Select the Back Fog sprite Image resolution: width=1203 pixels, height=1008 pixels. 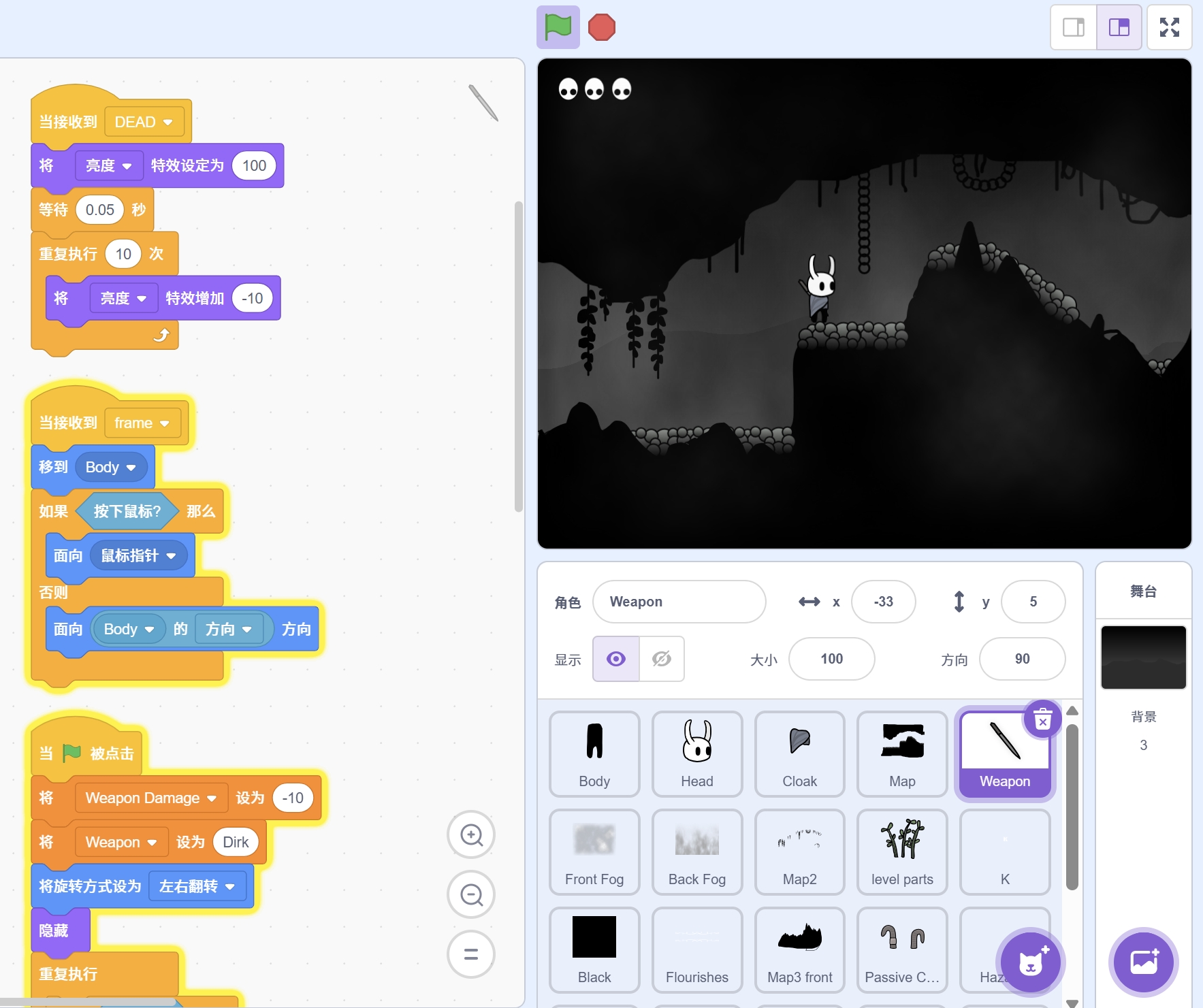pyautogui.click(x=697, y=852)
